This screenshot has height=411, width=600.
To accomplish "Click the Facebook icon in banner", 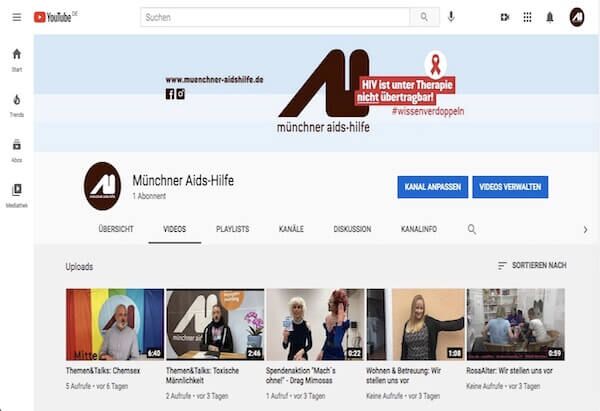I will click(170, 94).
